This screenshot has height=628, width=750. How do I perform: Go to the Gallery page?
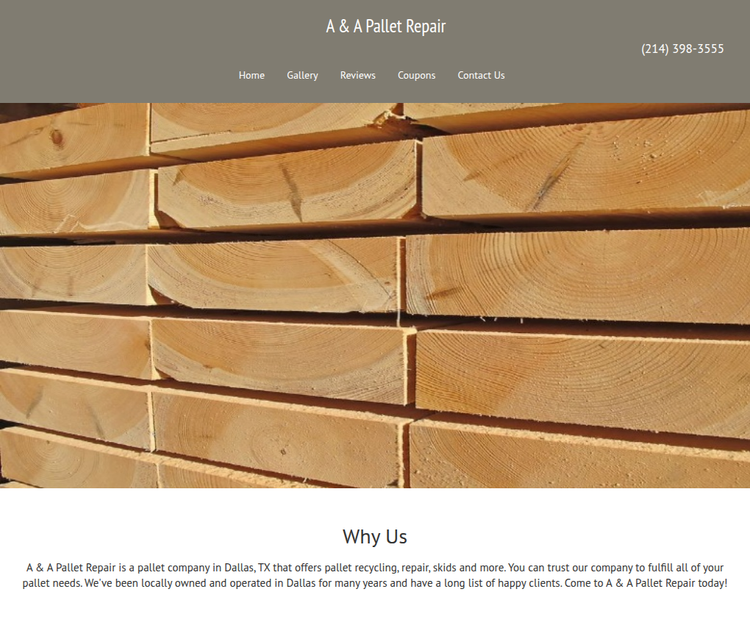click(x=302, y=75)
